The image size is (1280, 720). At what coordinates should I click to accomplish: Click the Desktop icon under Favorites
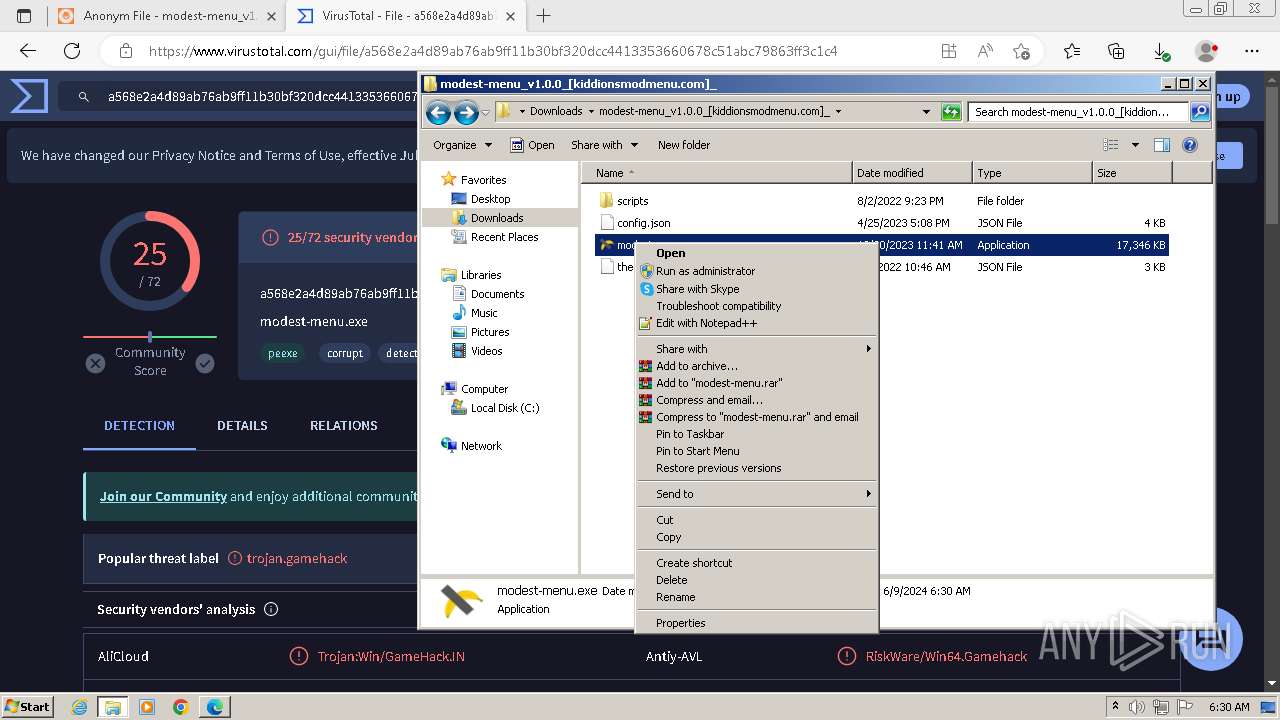click(x=459, y=199)
